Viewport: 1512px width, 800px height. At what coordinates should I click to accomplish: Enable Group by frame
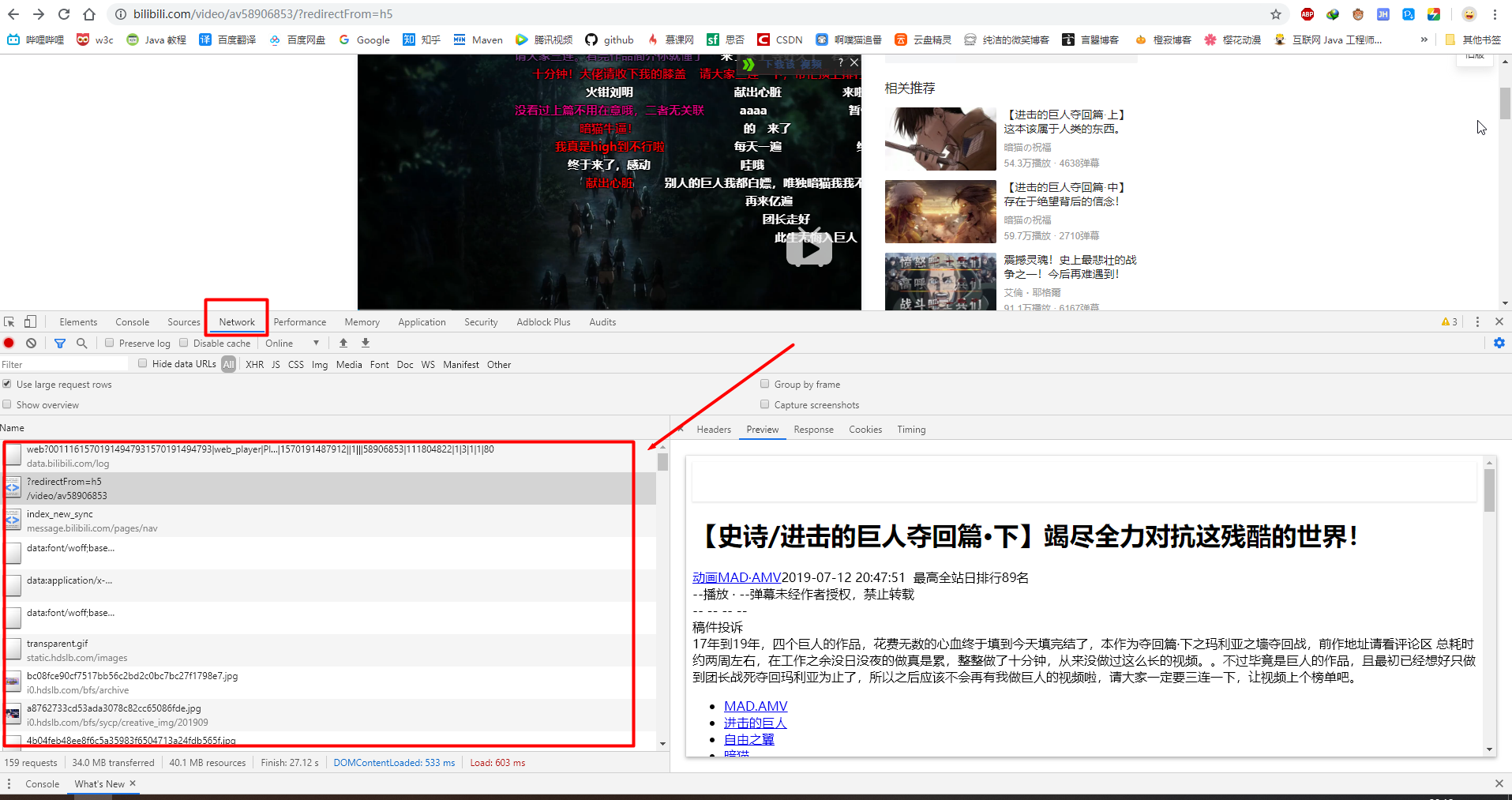click(764, 384)
